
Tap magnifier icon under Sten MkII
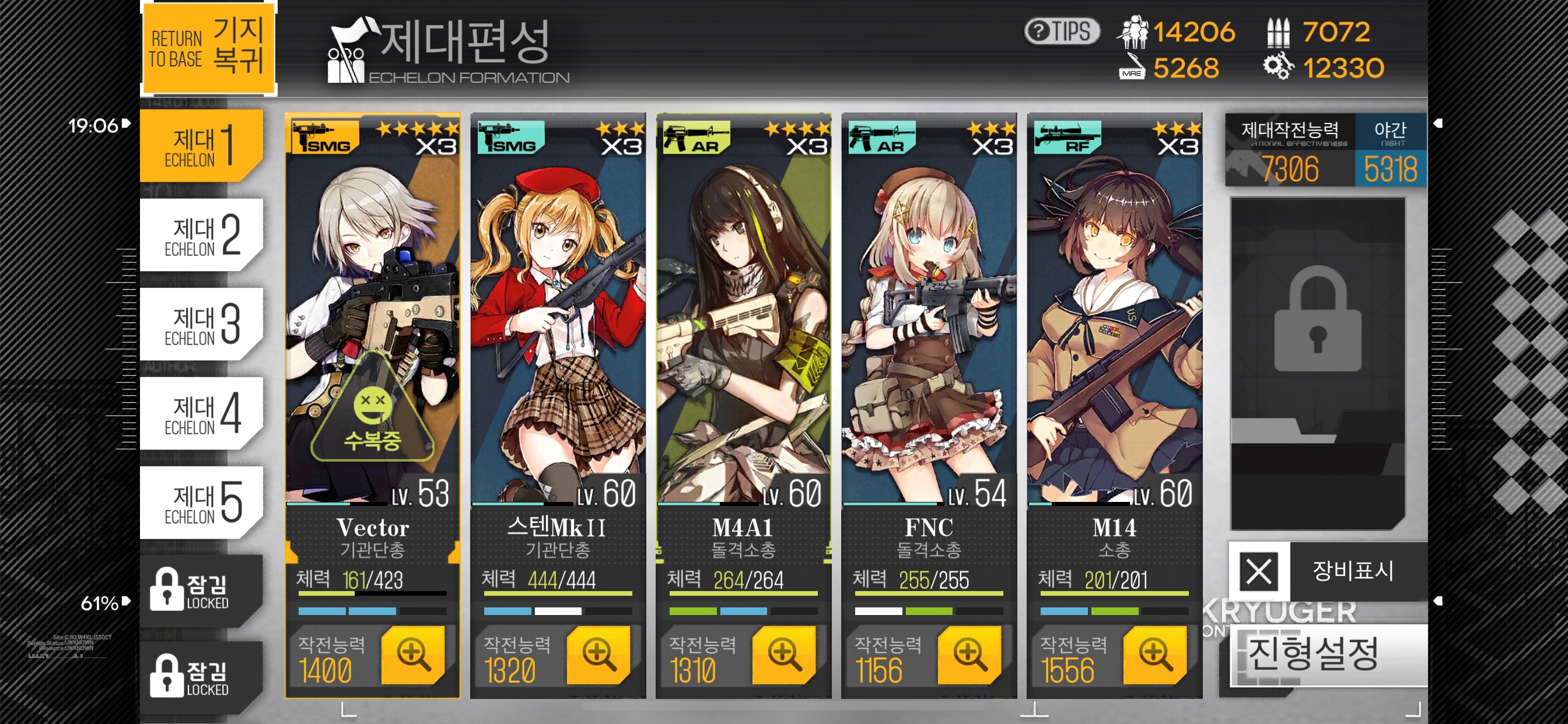(x=599, y=655)
